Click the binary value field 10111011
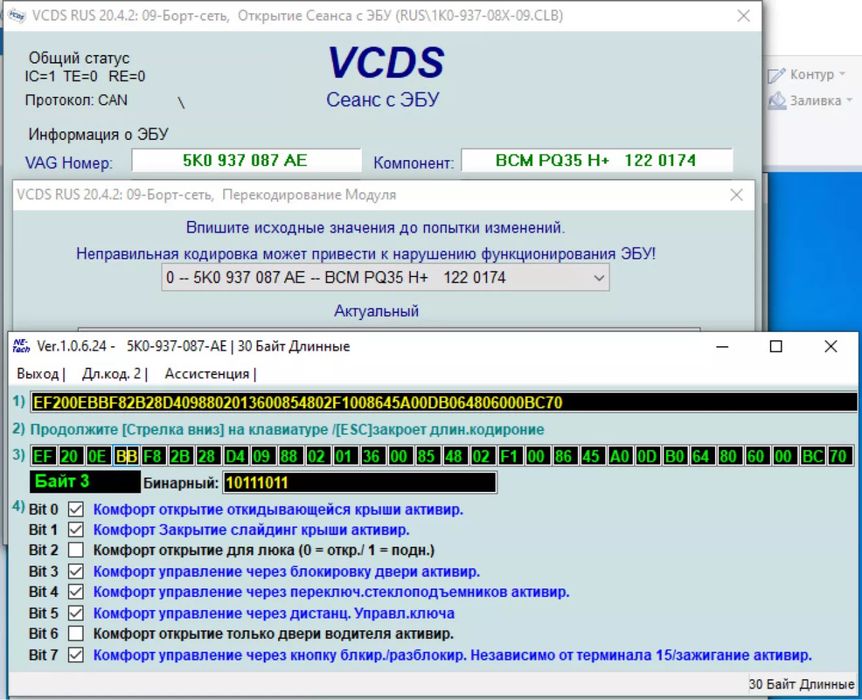The height and width of the screenshot is (700, 862). tap(360, 483)
